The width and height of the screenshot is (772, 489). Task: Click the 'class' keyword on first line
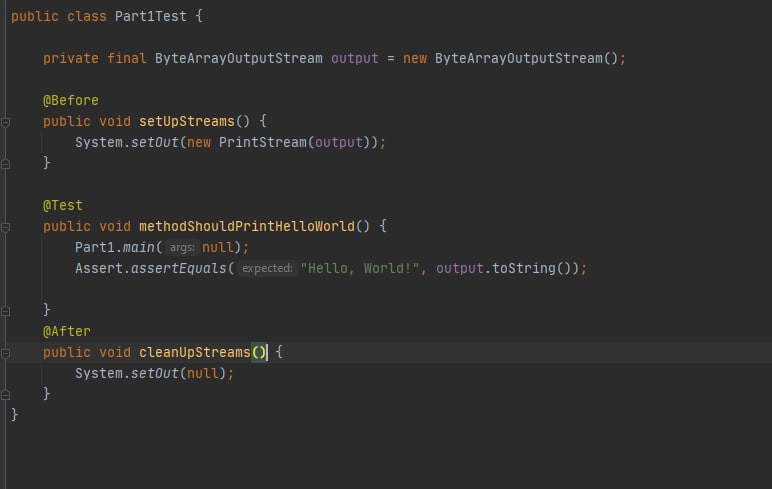coord(87,16)
